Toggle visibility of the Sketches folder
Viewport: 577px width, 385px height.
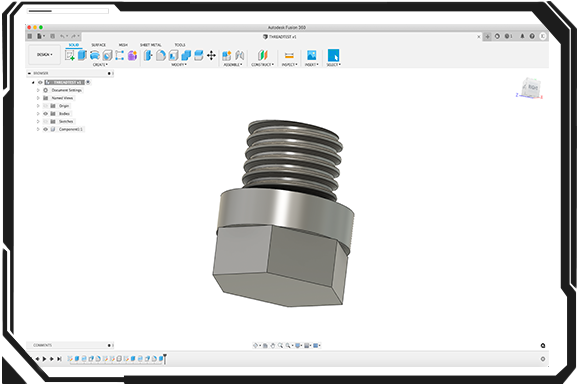[46, 121]
